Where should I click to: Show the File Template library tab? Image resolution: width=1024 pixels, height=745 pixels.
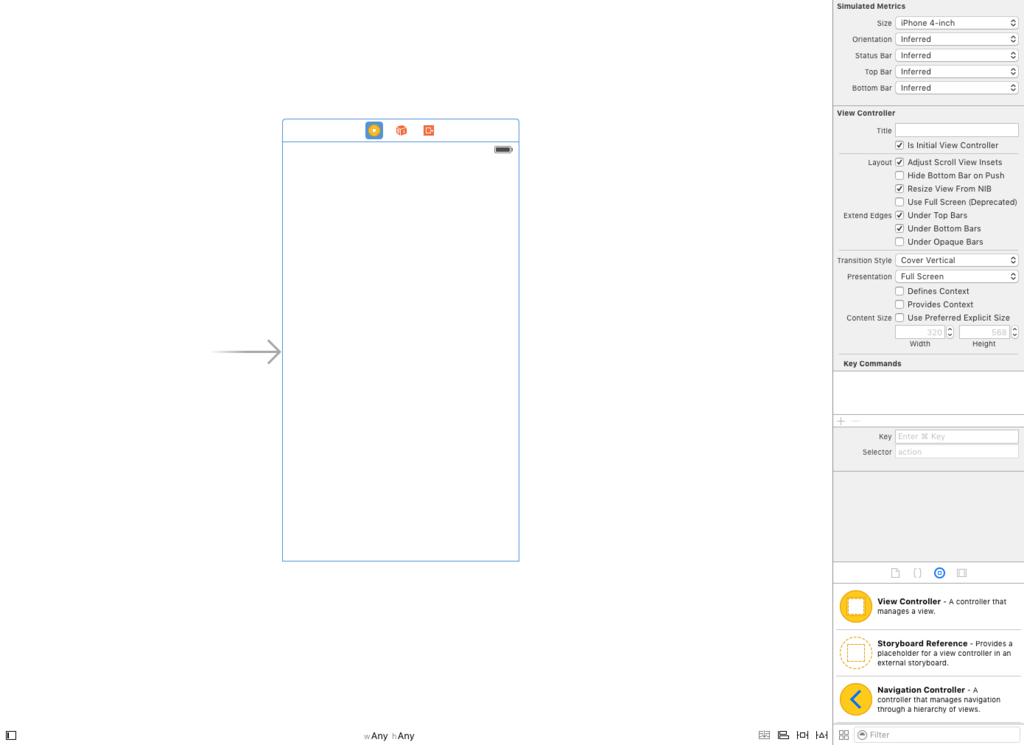point(895,573)
